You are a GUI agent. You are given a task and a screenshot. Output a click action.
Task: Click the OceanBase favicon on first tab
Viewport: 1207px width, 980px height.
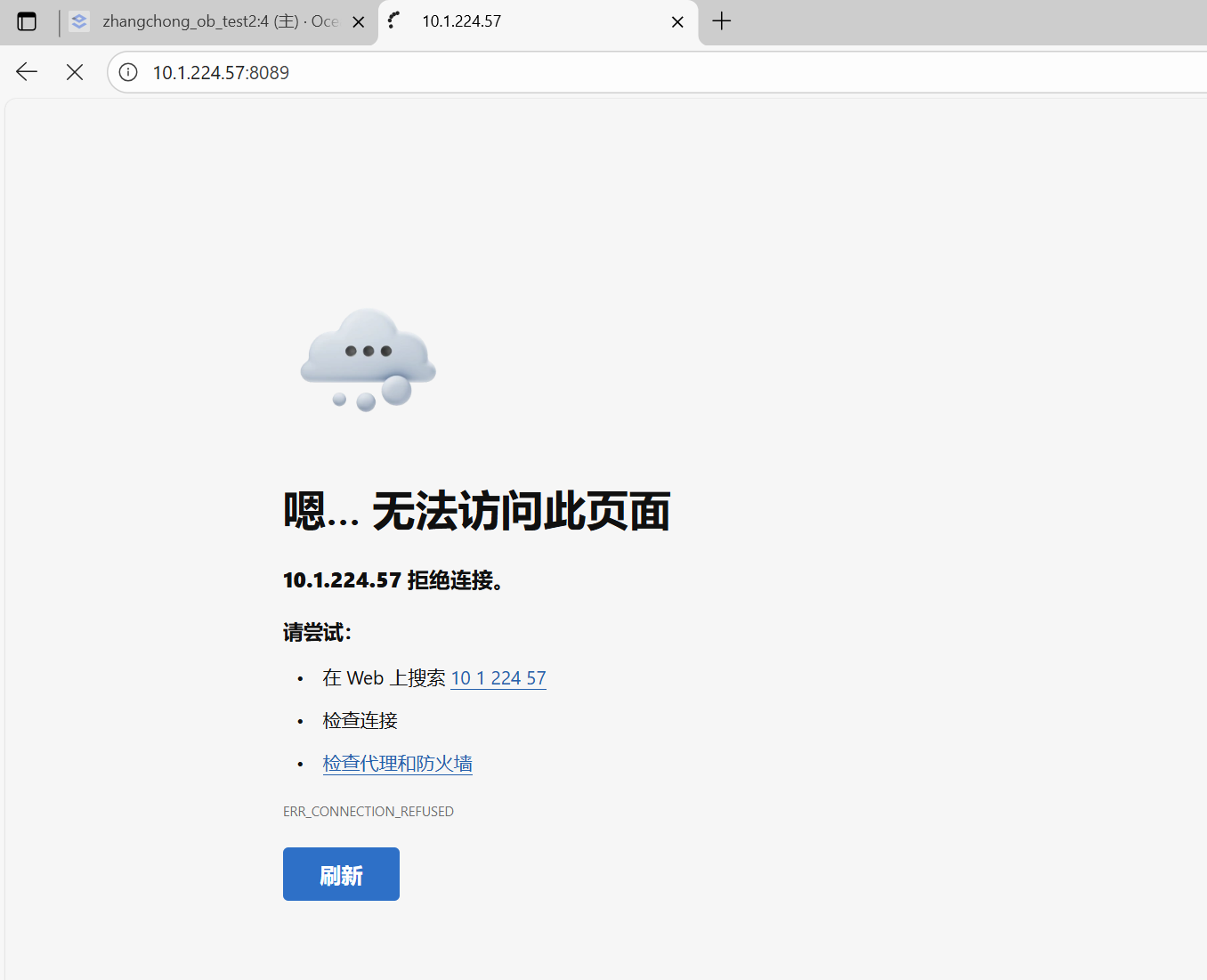pyautogui.click(x=79, y=21)
